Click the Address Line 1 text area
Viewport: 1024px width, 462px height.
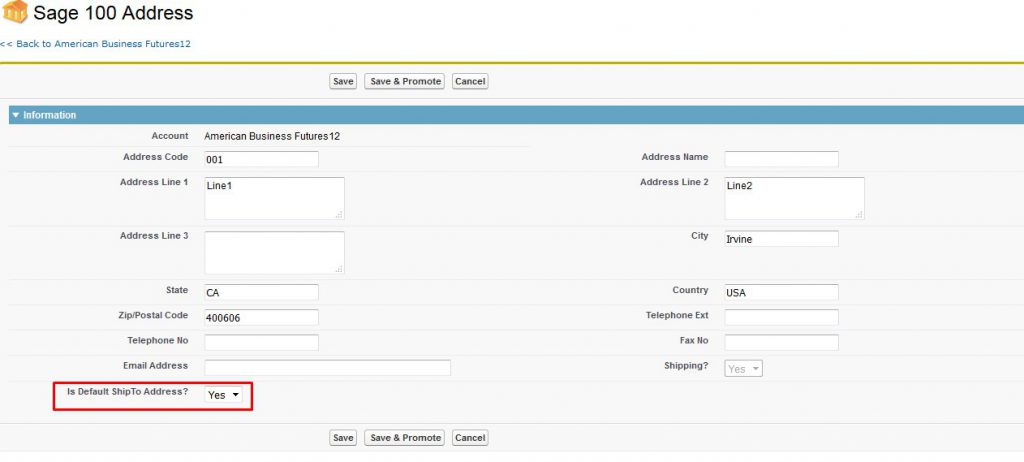274,198
